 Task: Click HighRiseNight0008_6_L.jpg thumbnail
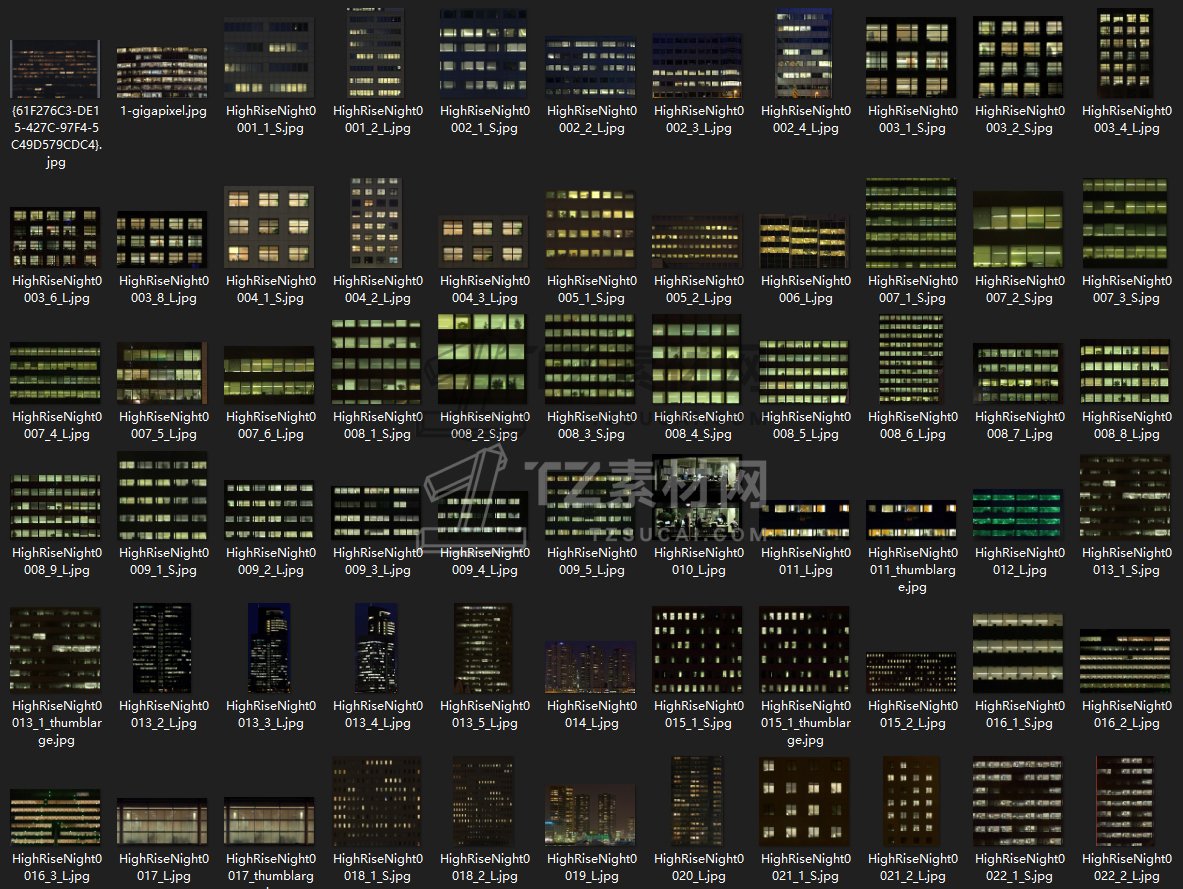pos(911,358)
